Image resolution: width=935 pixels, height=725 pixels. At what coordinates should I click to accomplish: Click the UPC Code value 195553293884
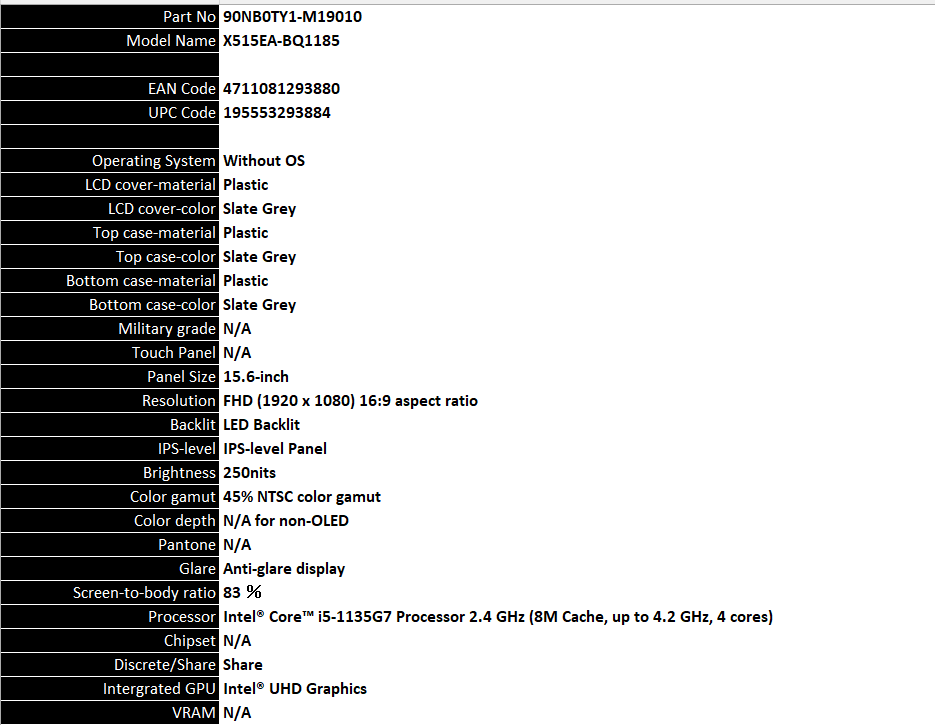(x=276, y=113)
